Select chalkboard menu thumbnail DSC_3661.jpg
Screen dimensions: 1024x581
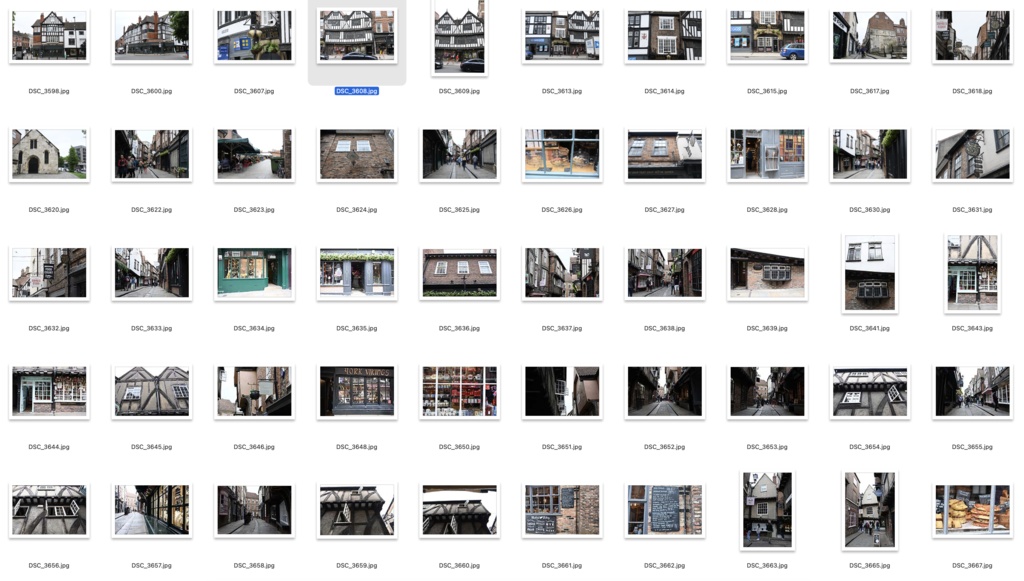[562, 510]
